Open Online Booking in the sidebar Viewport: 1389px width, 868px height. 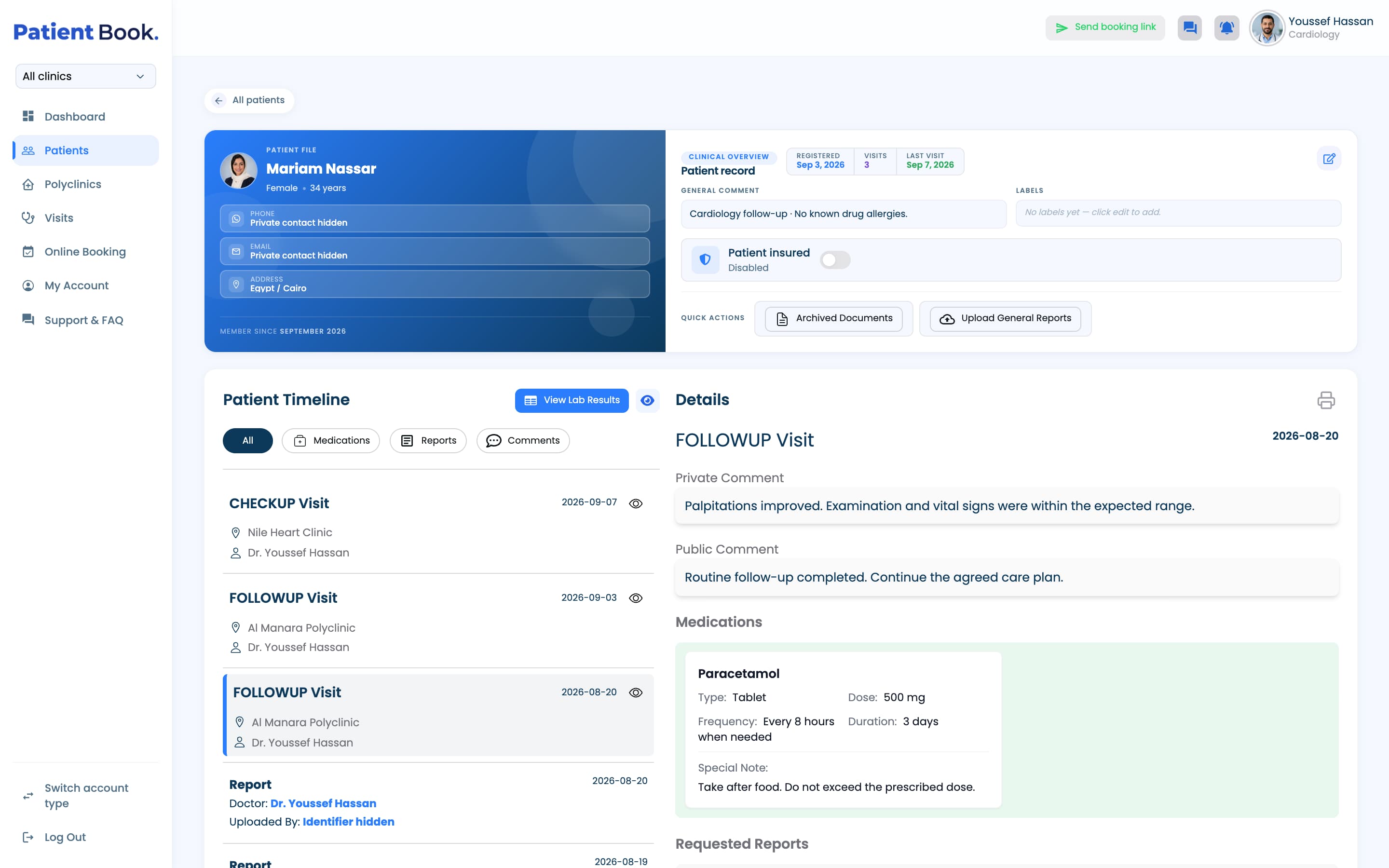85,252
